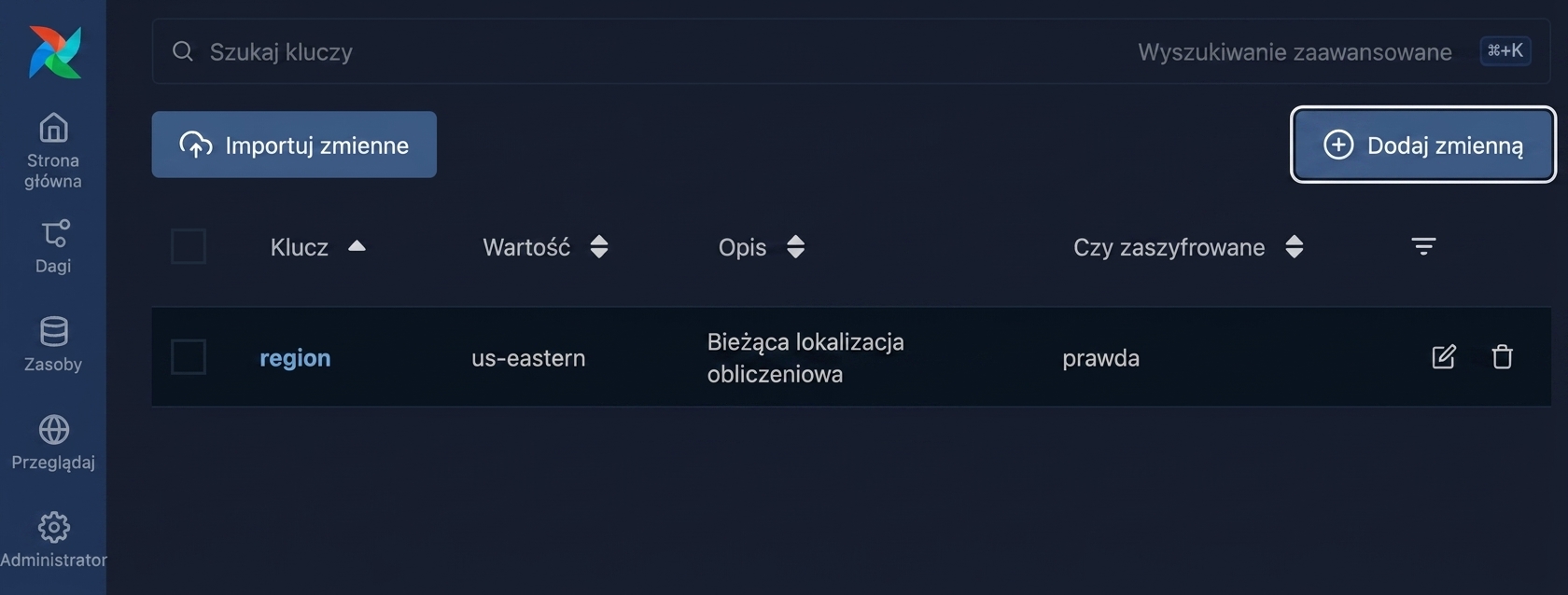Click the Airflow pinwheel logo
The width and height of the screenshot is (1568, 595).
55,52
